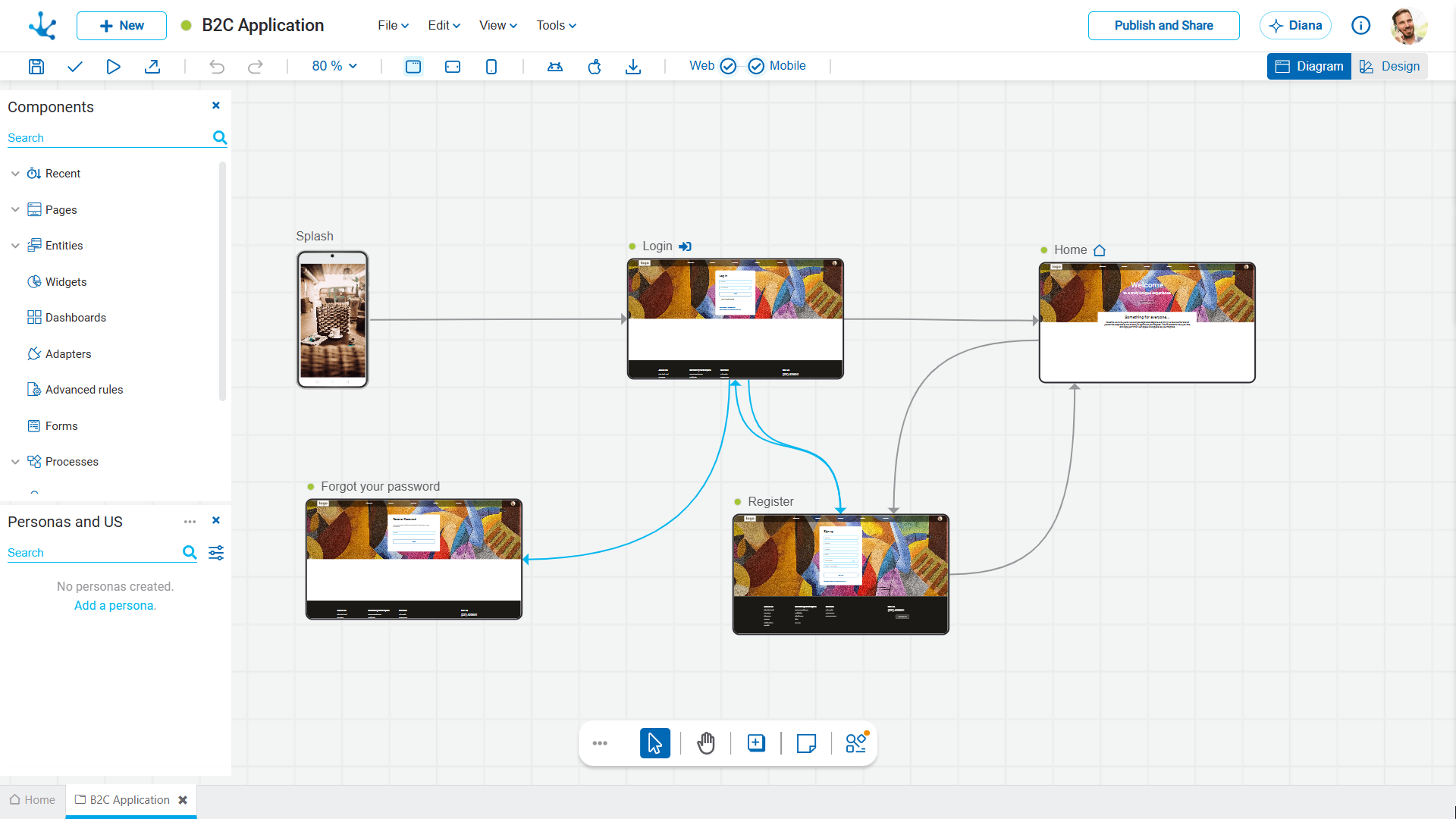Switch to Diagram view

pos(1309,67)
